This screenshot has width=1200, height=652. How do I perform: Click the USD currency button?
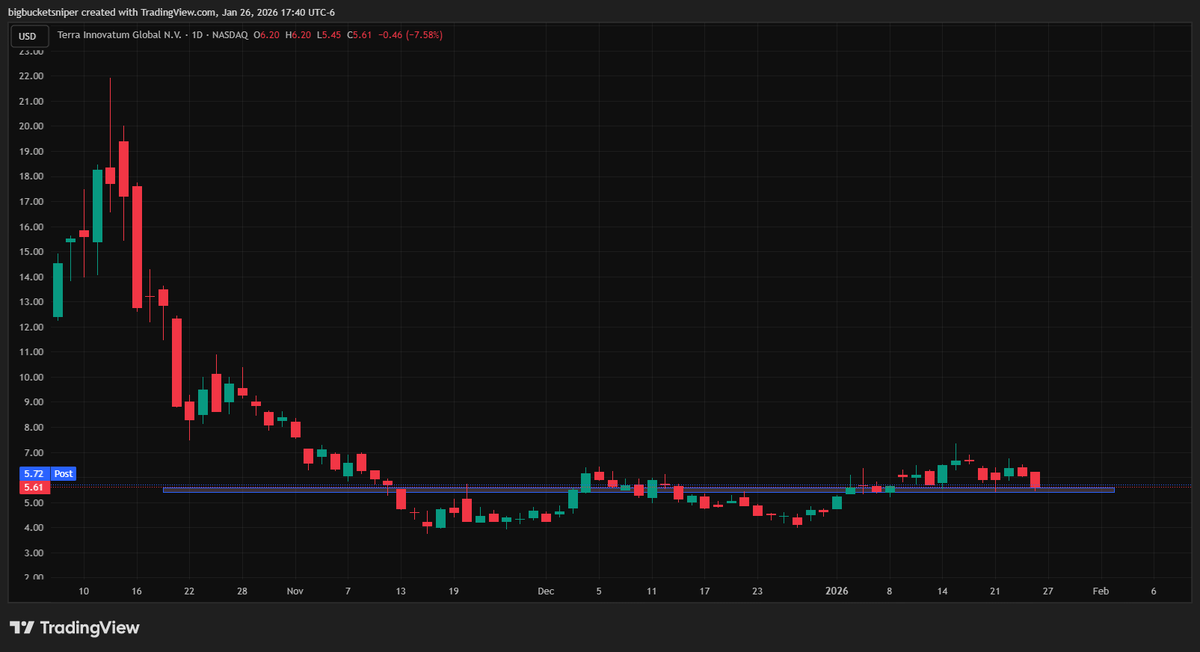(28, 36)
